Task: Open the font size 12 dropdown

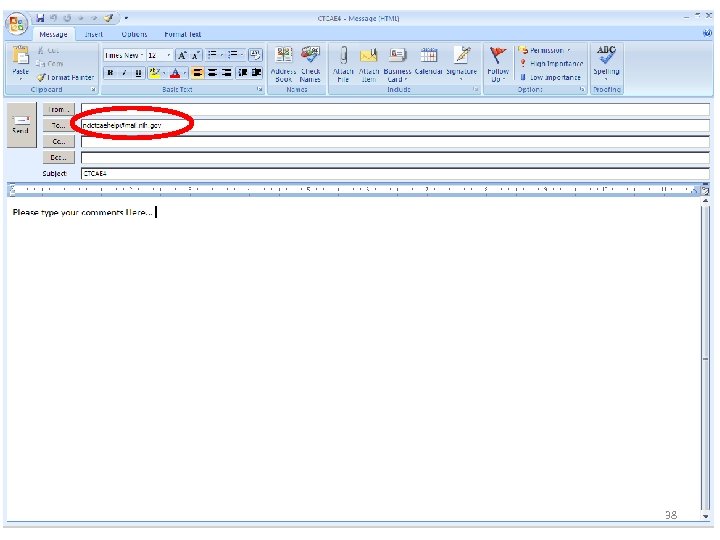Action: 169,55
